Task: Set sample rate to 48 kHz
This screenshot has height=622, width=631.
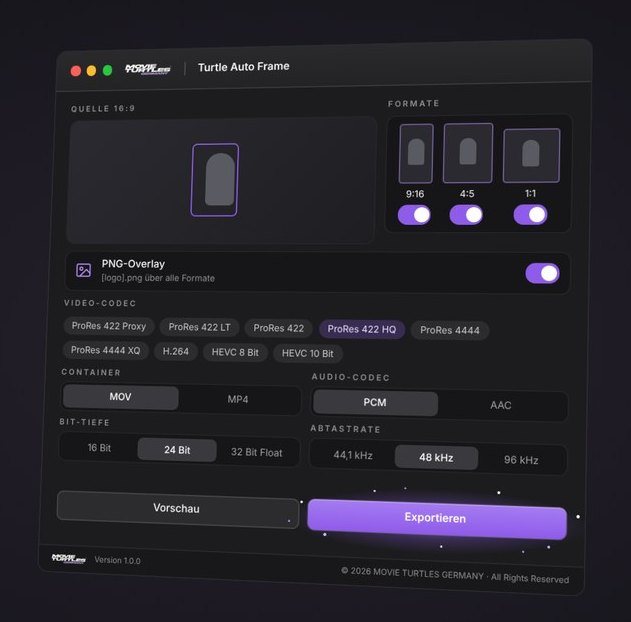Action: click(x=437, y=458)
